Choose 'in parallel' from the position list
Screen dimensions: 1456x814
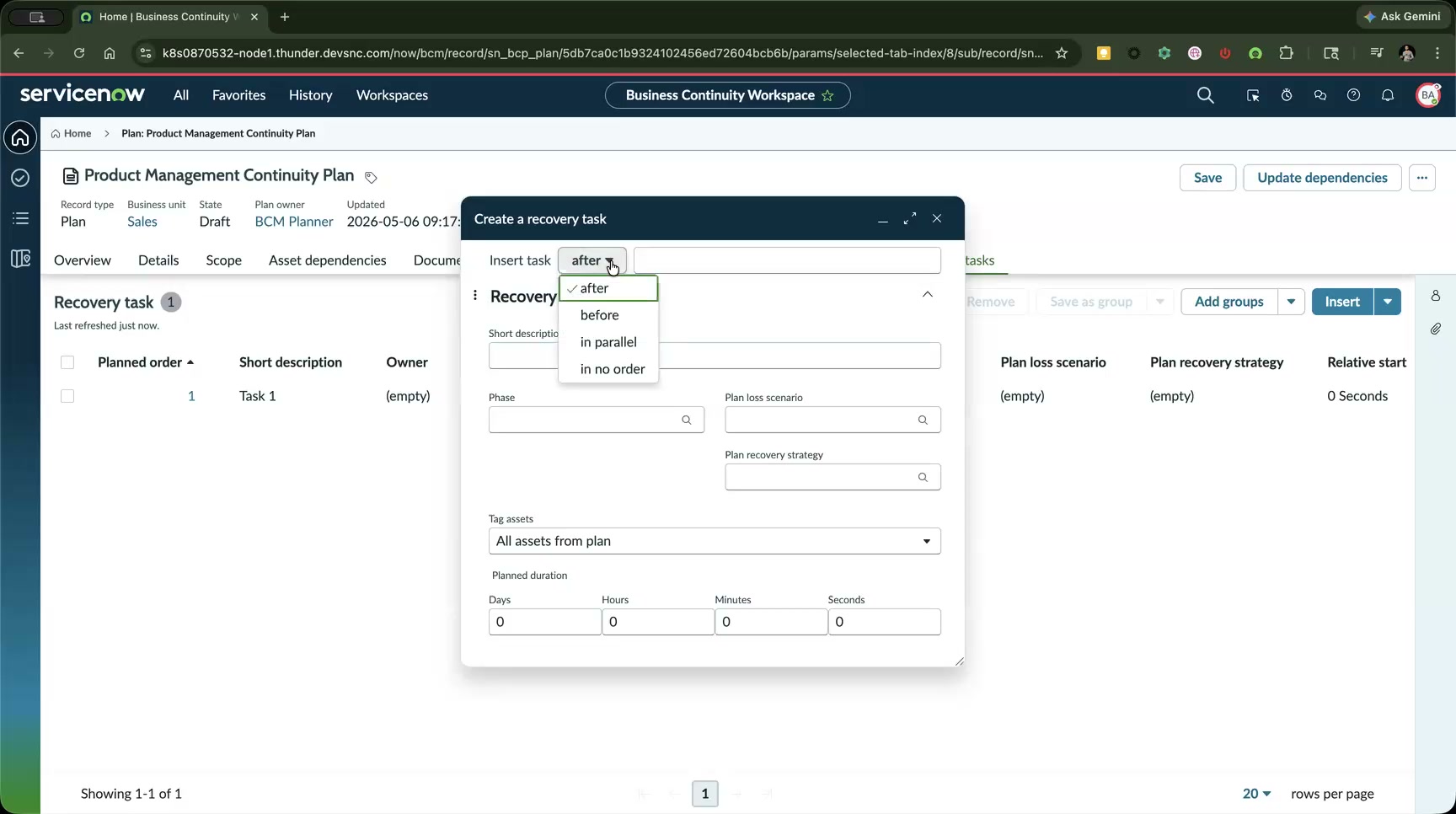pos(608,342)
